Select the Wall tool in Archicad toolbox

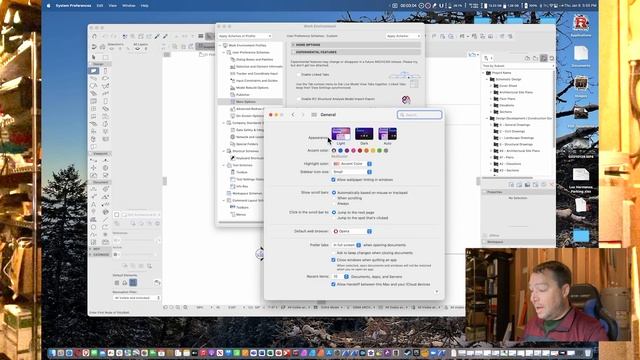[94, 71]
